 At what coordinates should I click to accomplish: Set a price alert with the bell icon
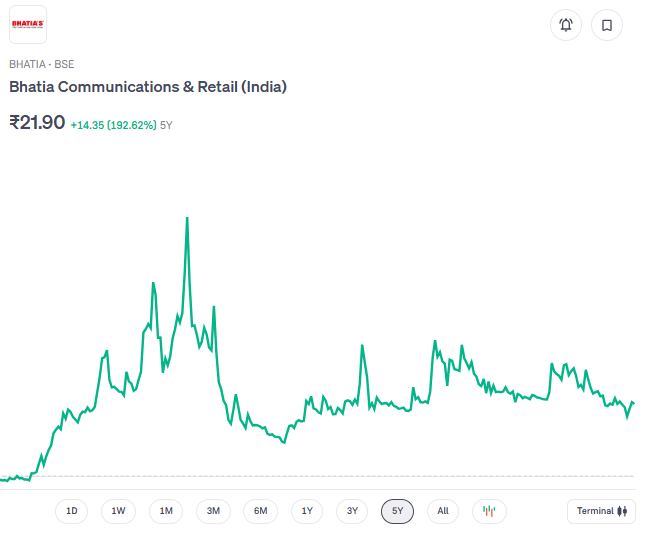pos(566,25)
